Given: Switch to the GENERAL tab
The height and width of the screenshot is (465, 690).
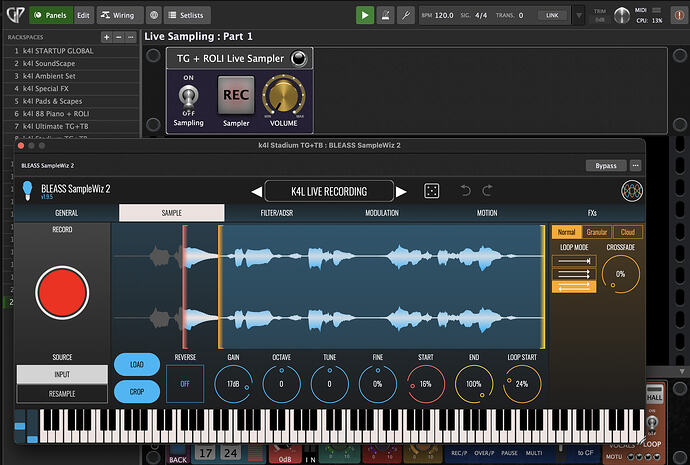Looking at the screenshot, I should tap(66, 213).
